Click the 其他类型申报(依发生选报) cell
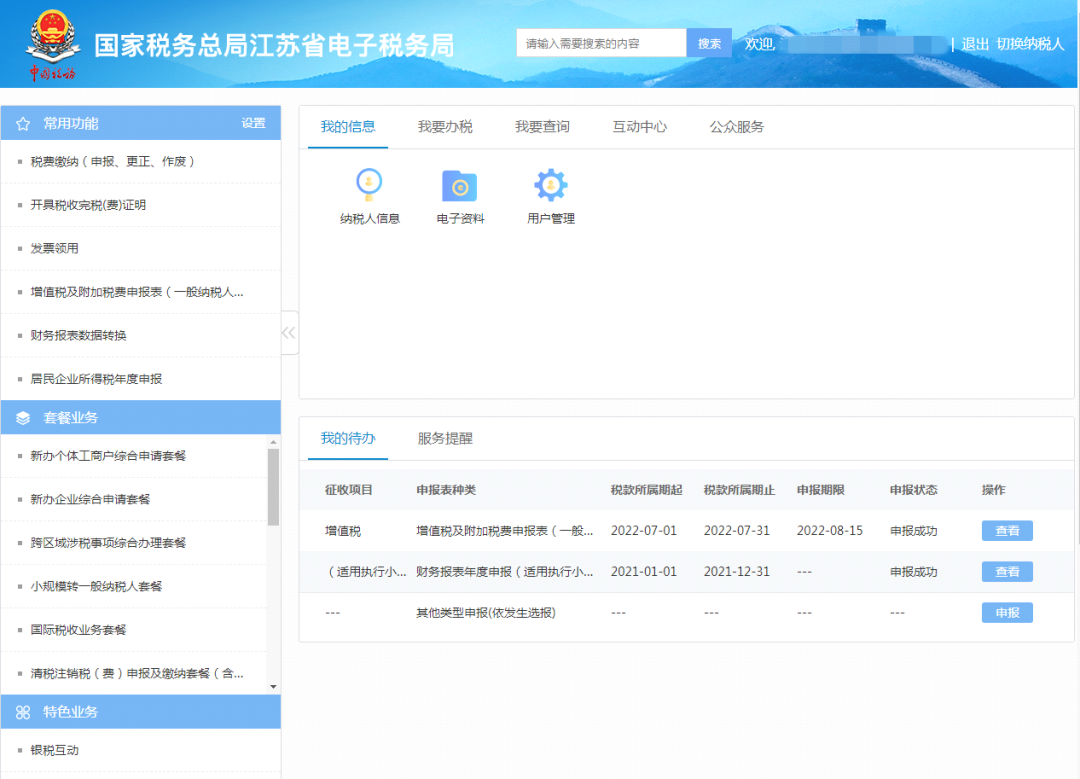 [486, 613]
